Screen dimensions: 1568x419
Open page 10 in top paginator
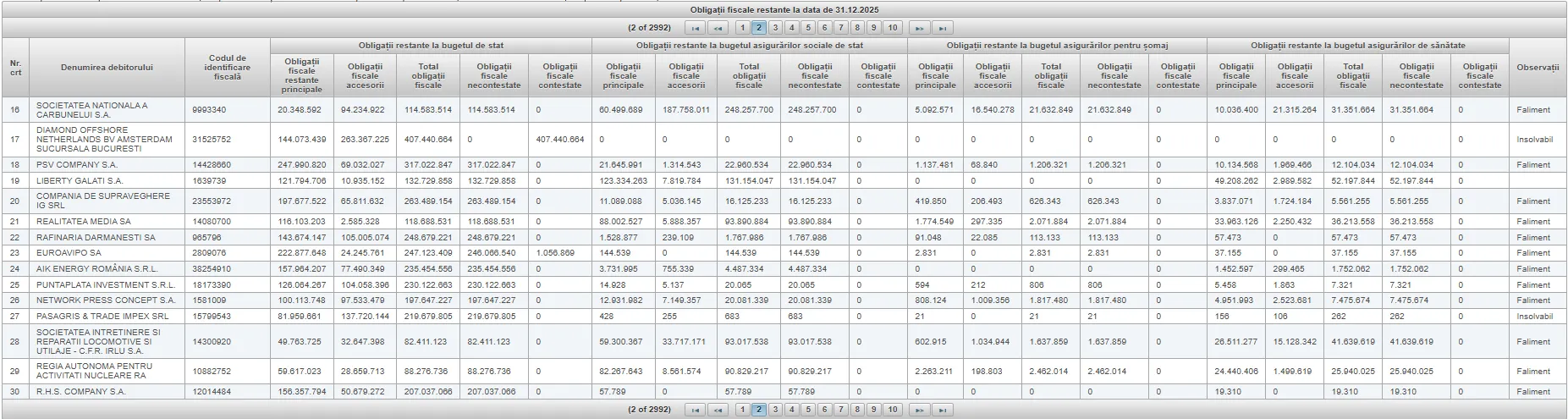[x=892, y=28]
